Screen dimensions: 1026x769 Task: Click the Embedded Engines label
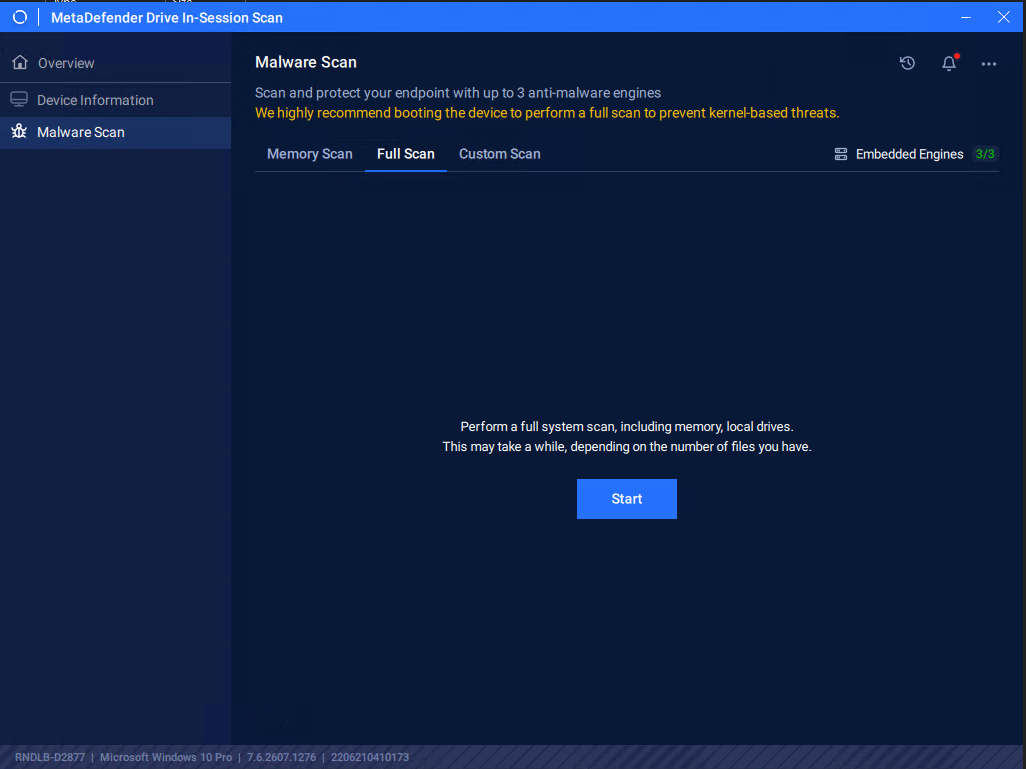pyautogui.click(x=910, y=154)
